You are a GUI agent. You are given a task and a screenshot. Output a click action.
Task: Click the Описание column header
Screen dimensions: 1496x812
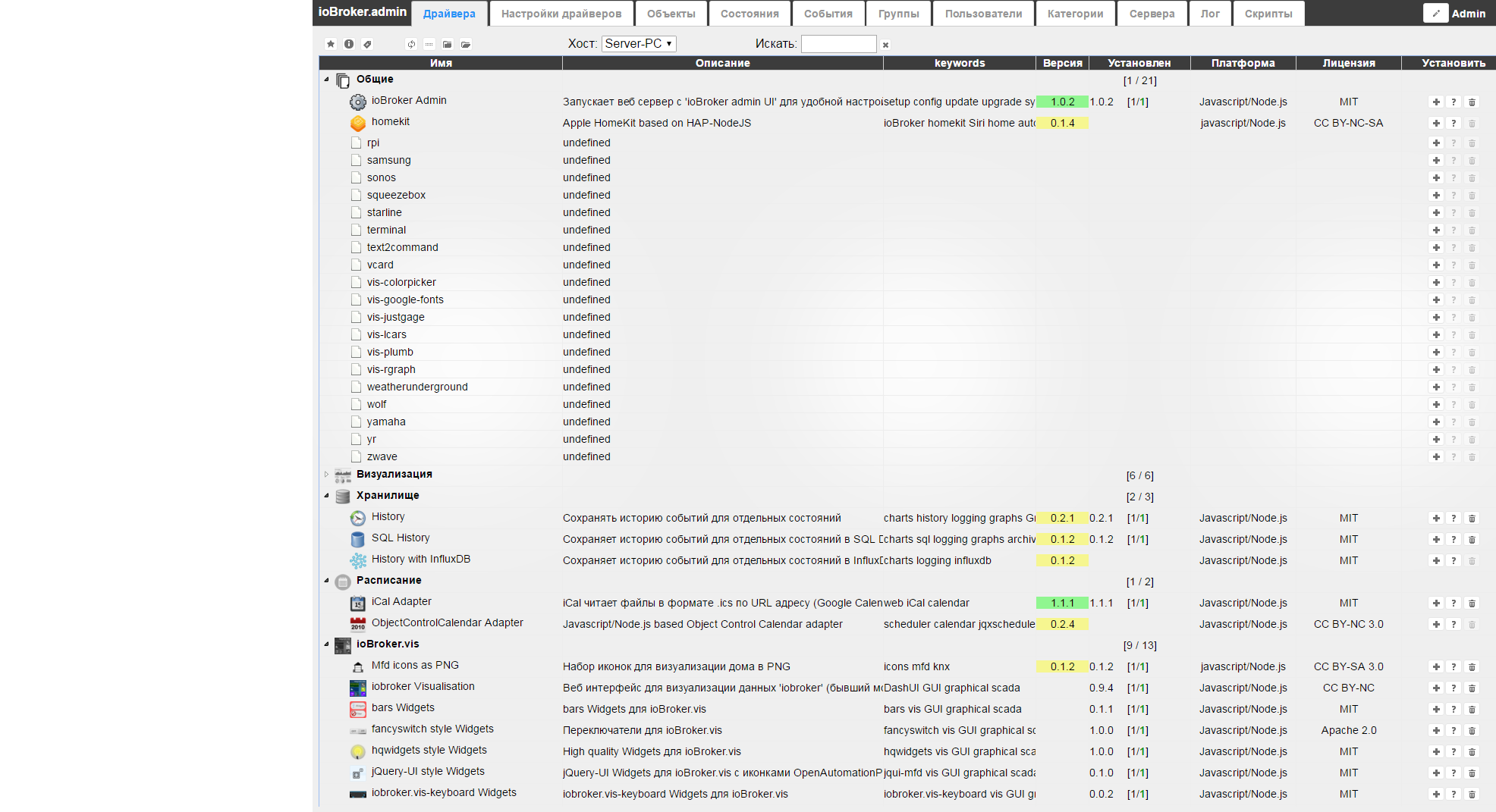722,63
